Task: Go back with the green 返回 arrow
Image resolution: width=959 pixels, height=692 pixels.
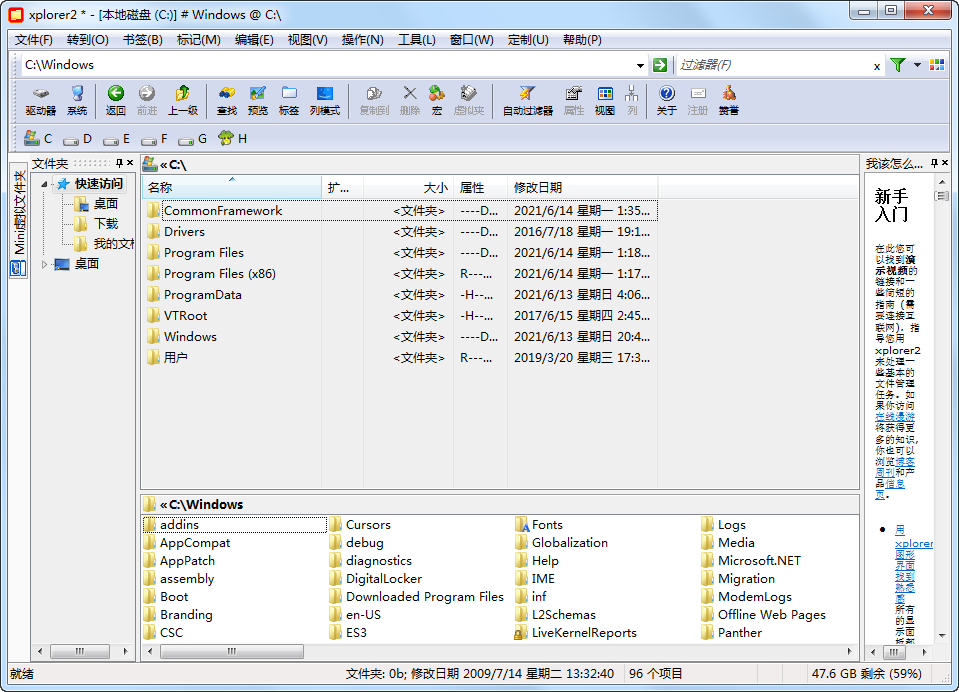Action: point(116,101)
